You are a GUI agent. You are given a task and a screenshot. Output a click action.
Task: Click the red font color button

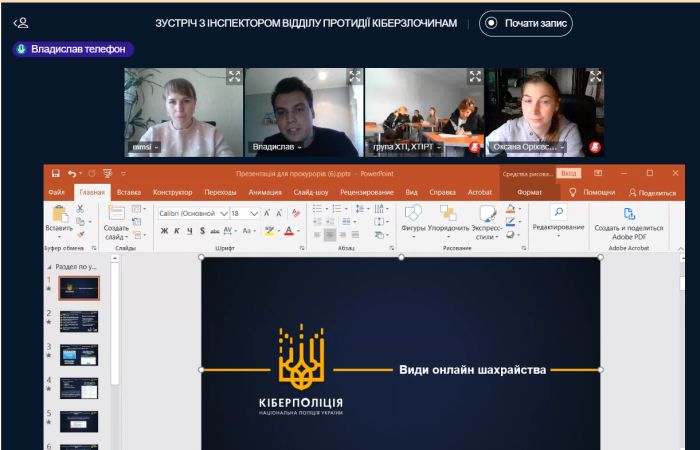coord(288,231)
